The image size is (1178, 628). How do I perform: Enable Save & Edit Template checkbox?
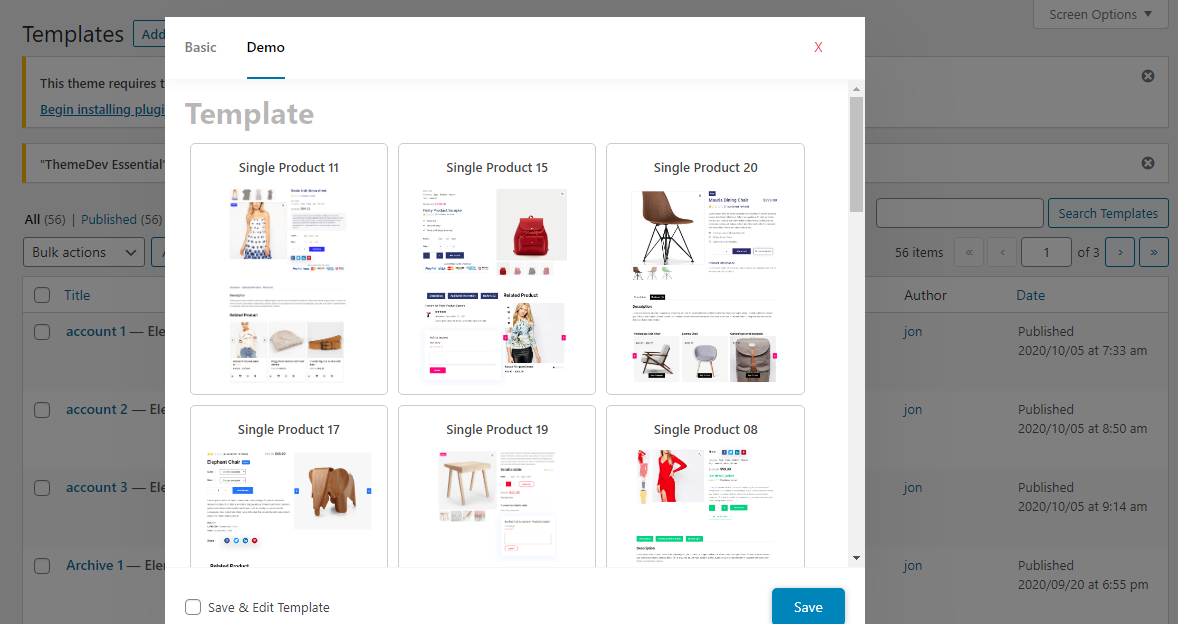pyautogui.click(x=193, y=607)
